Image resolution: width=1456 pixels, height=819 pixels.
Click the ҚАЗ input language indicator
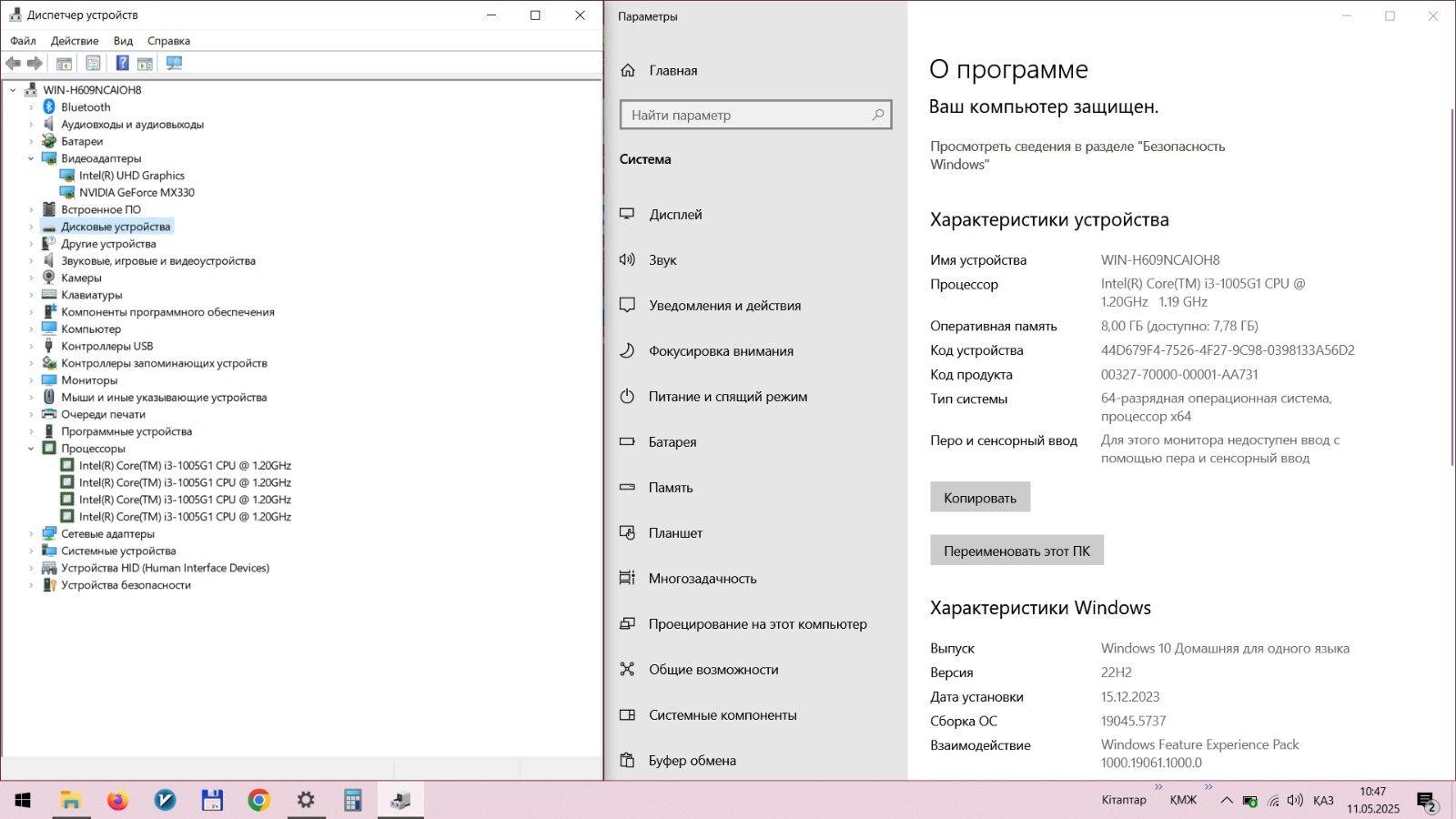pos(1323,801)
